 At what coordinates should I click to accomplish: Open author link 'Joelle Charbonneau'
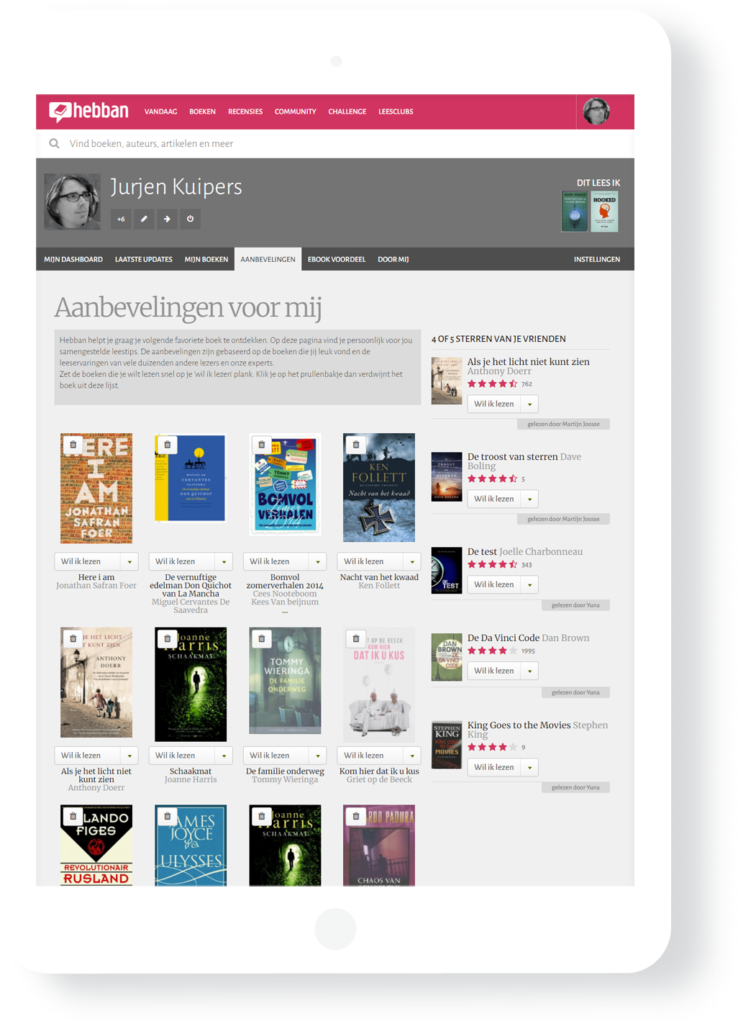point(541,551)
